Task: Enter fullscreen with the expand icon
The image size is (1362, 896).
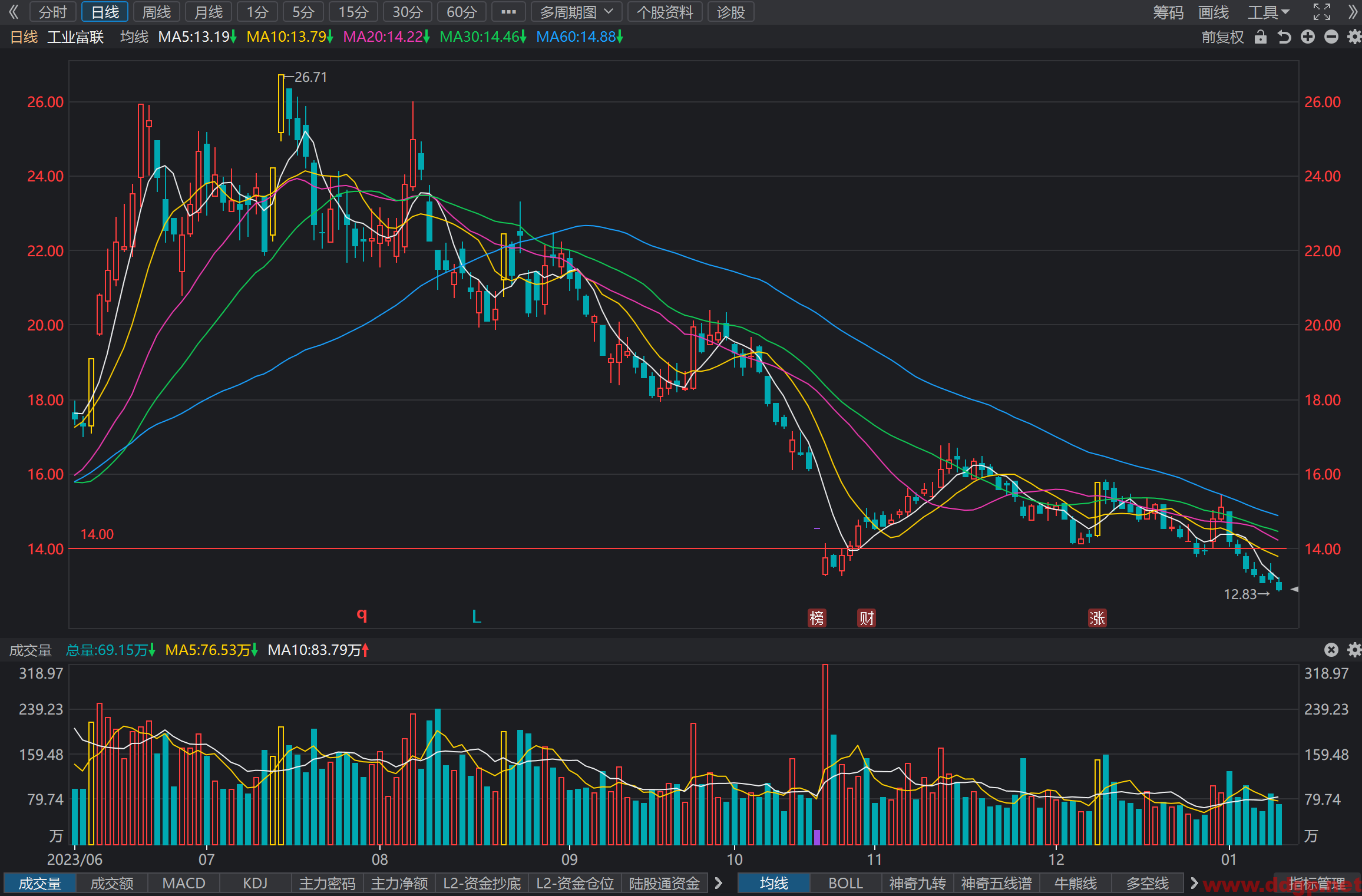Action: (1322, 12)
